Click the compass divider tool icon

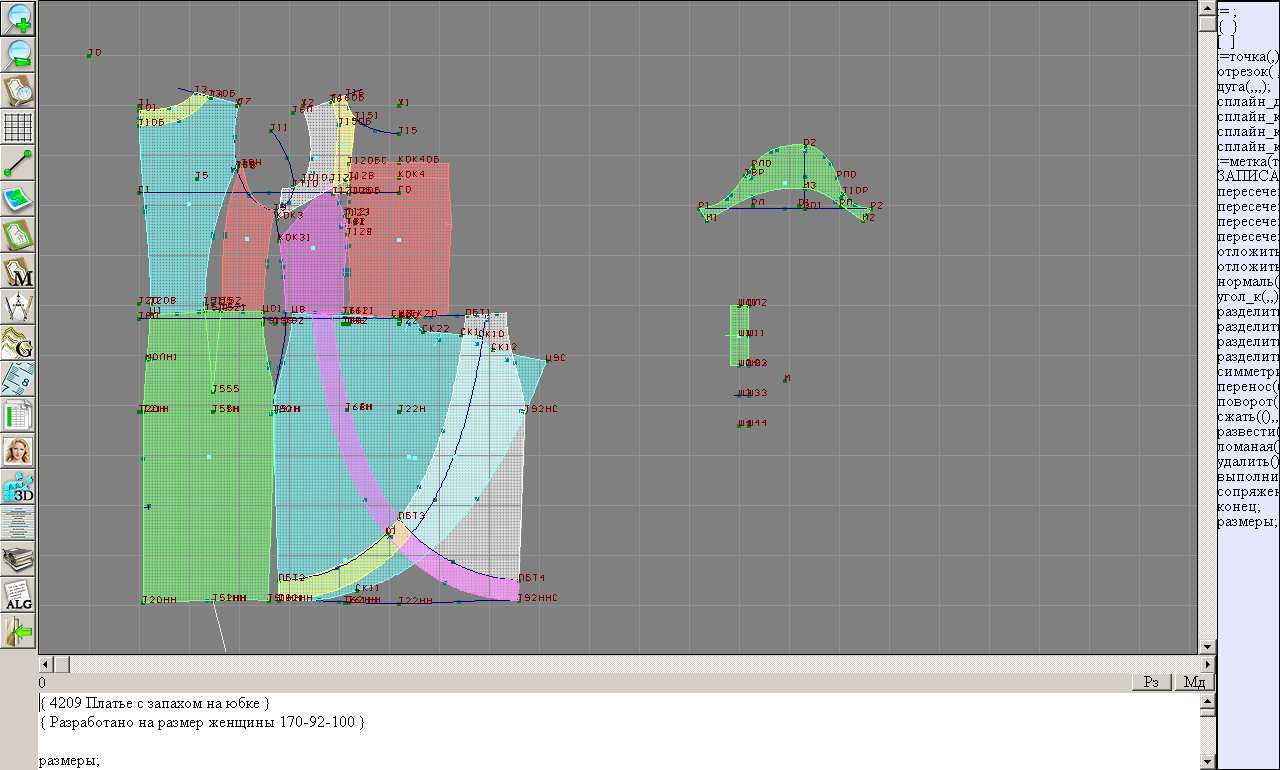coord(19,307)
